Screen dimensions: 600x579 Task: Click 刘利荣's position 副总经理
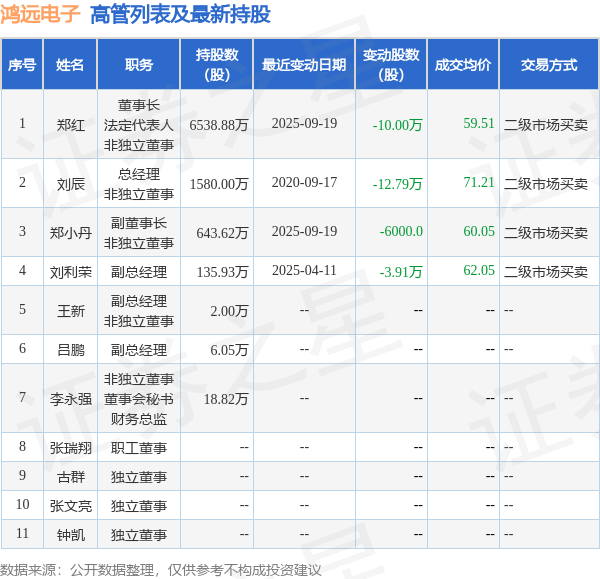coord(139,272)
